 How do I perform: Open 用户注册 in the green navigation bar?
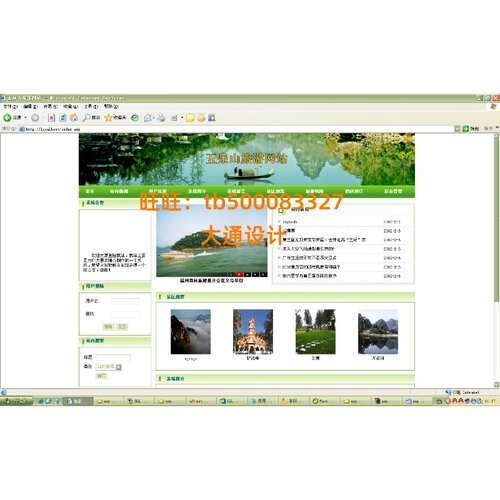(x=158, y=191)
